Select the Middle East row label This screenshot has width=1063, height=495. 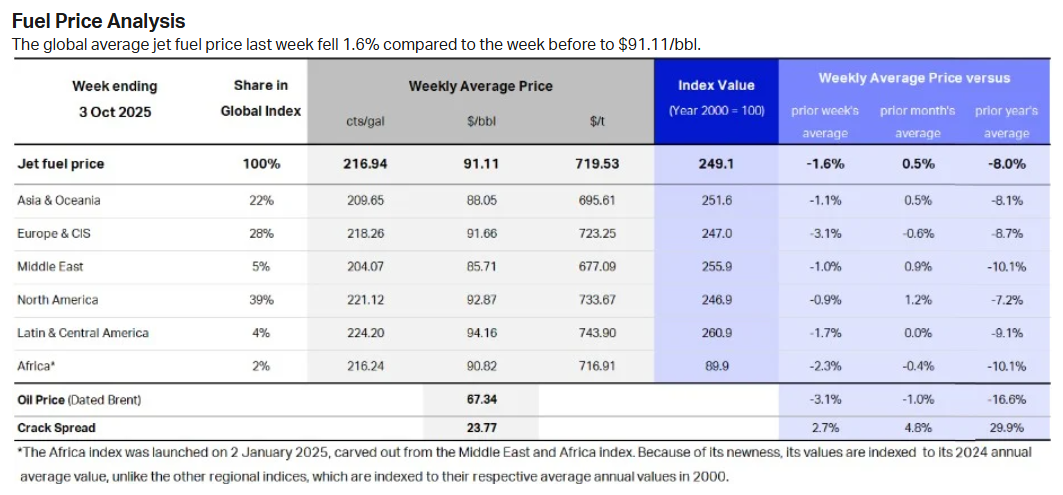(51, 267)
